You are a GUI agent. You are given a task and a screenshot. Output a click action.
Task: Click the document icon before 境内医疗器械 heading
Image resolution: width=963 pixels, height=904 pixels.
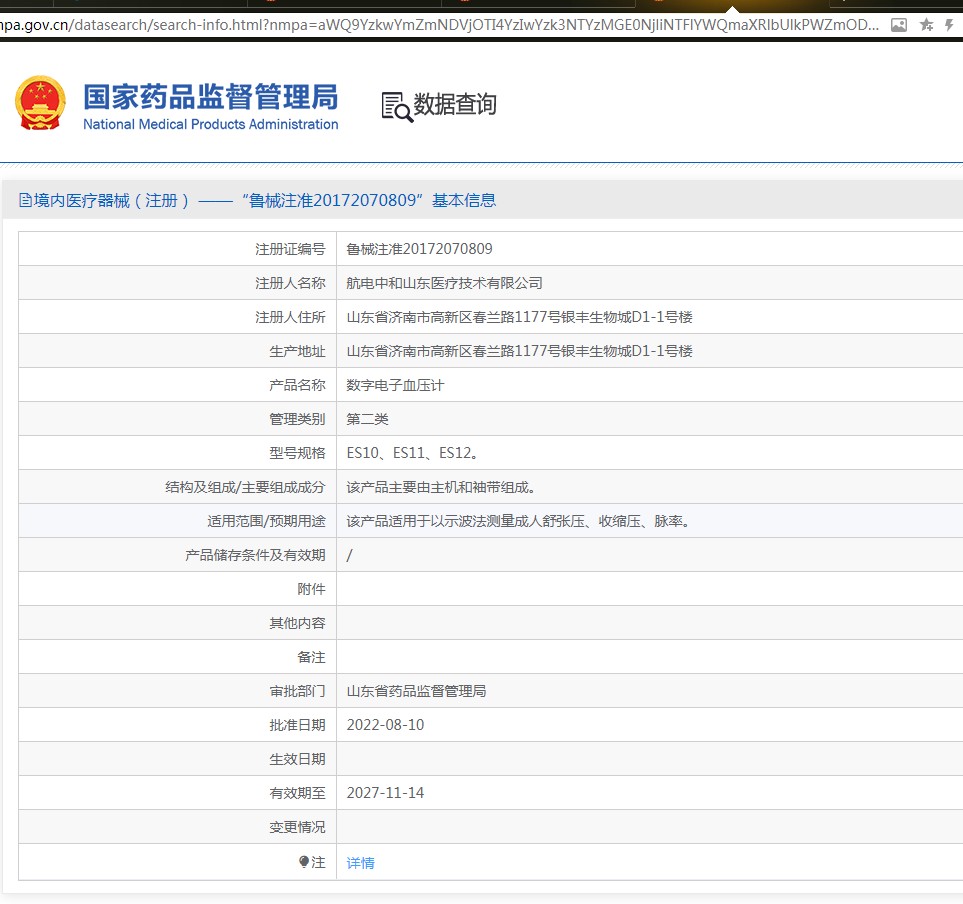[25, 201]
